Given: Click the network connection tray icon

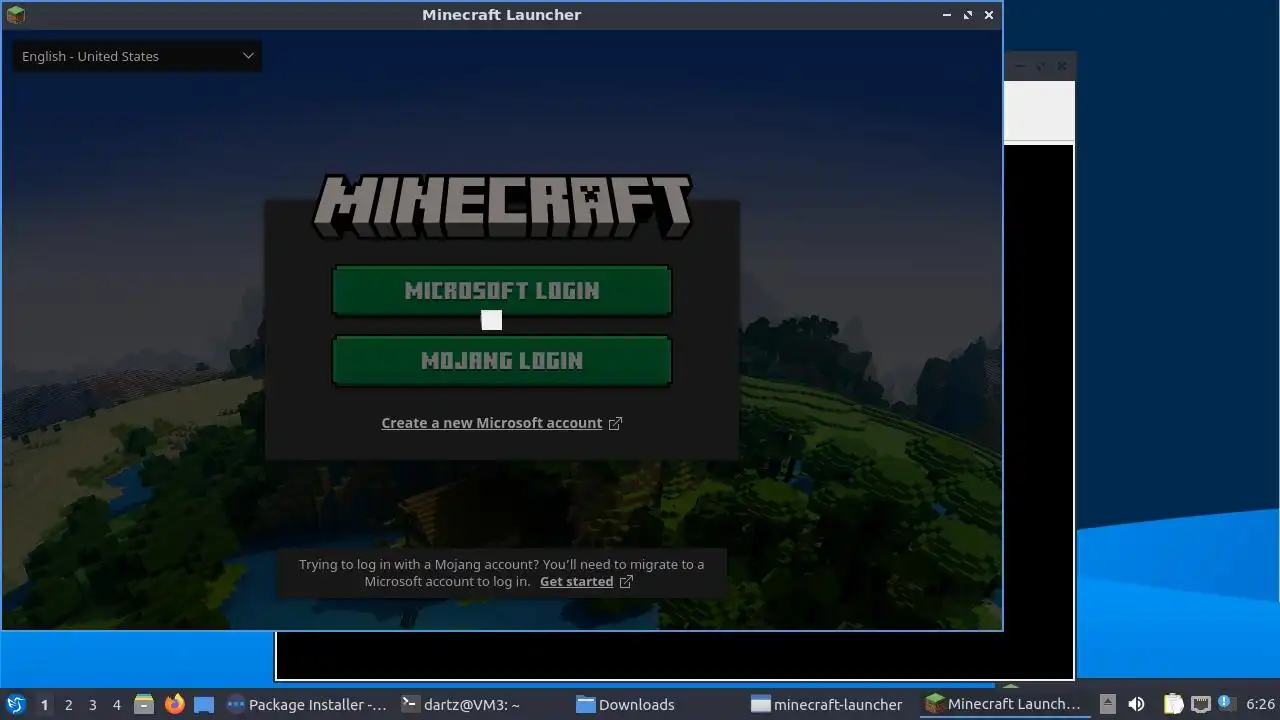Looking at the screenshot, I should [1201, 704].
